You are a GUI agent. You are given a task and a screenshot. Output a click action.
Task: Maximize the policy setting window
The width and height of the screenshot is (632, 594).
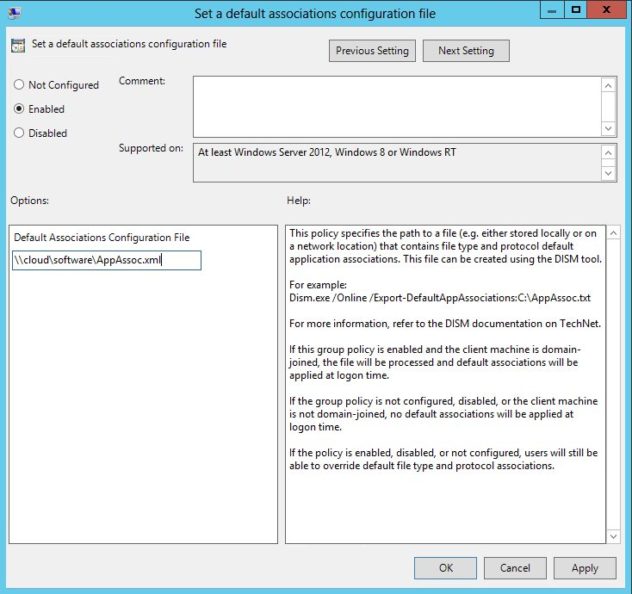[x=576, y=10]
